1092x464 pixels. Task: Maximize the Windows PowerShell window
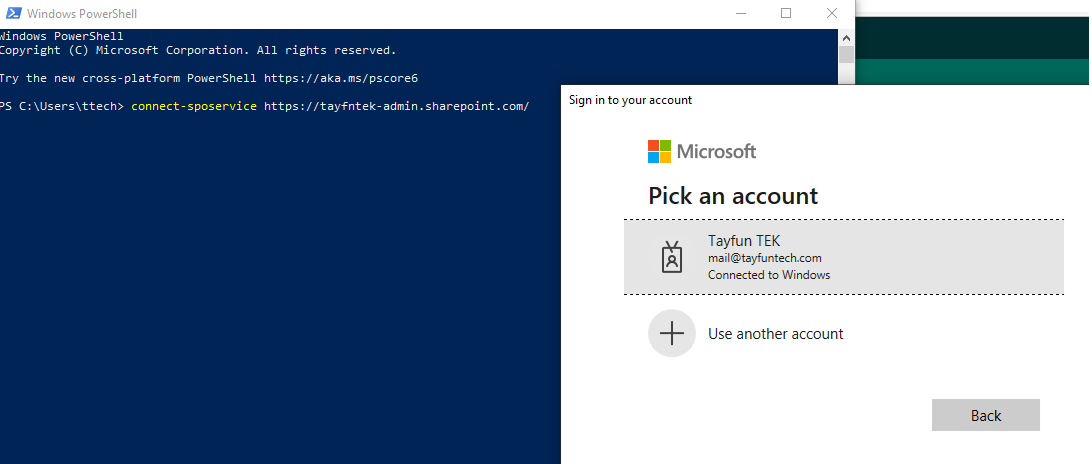pos(786,13)
